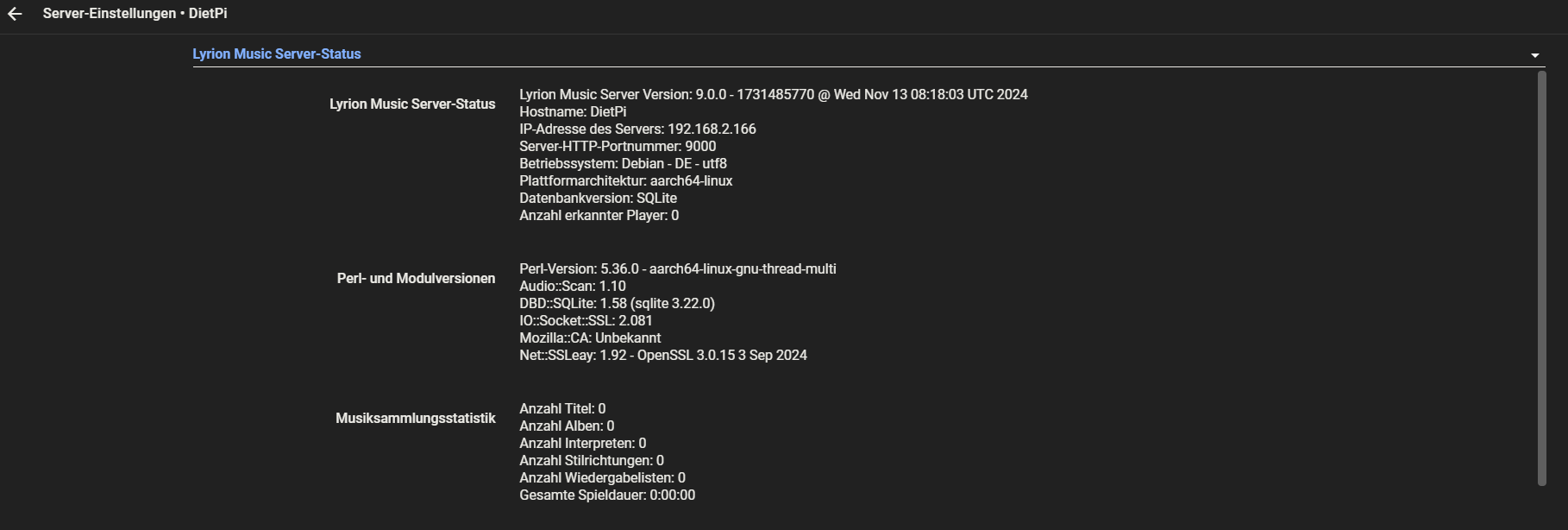Click 'Anzahl Titel: 0'

(562, 409)
